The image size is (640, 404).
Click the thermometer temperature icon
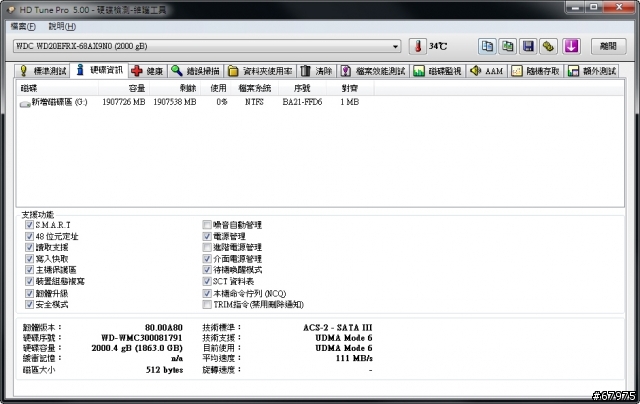[418, 46]
